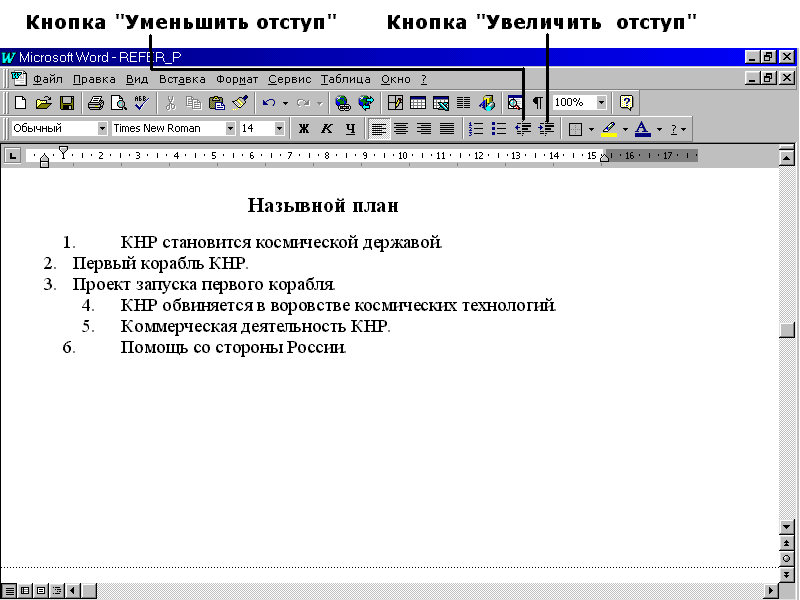Screen dimensions: 800x600
Task: Click the vertical scrollbar thumb
Action: [787, 330]
